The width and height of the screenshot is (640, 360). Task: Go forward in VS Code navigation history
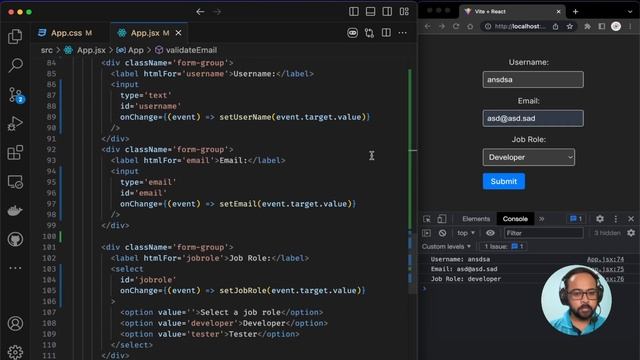pos(217,12)
